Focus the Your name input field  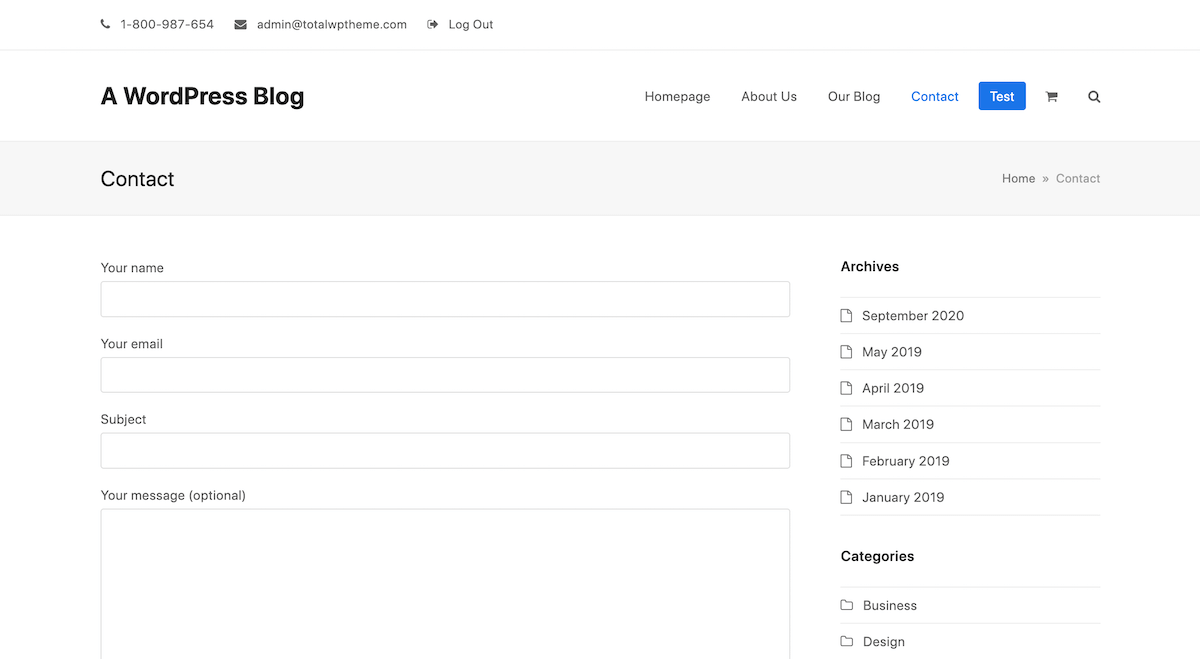[x=445, y=299]
